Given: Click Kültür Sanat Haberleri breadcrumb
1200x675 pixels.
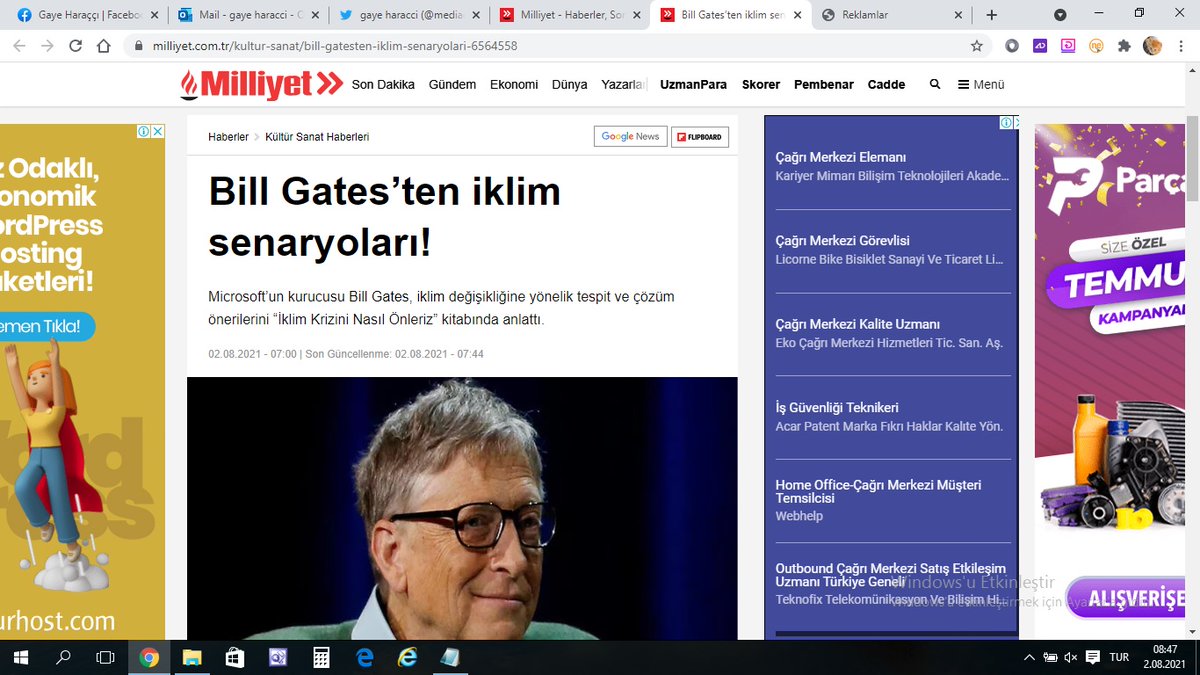Looking at the screenshot, I should click(317, 136).
